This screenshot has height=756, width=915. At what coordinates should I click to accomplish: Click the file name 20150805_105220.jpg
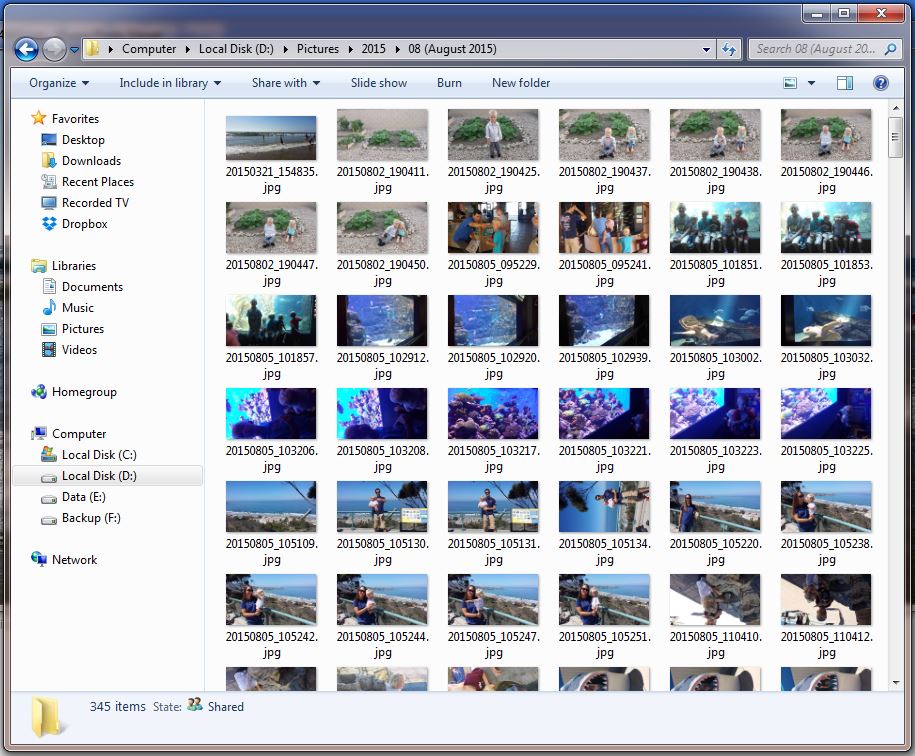[x=715, y=551]
